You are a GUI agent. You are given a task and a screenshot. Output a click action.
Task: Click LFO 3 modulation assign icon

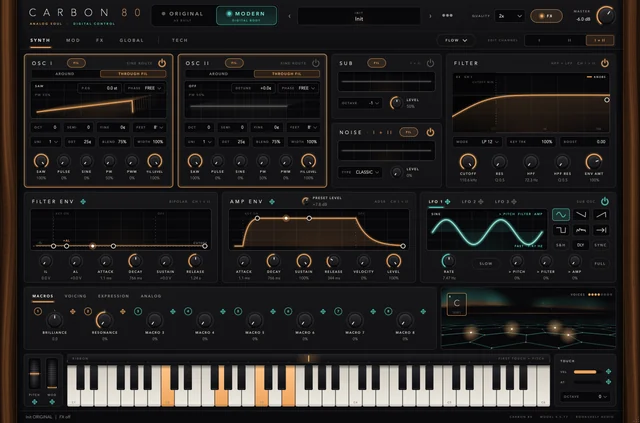point(514,201)
